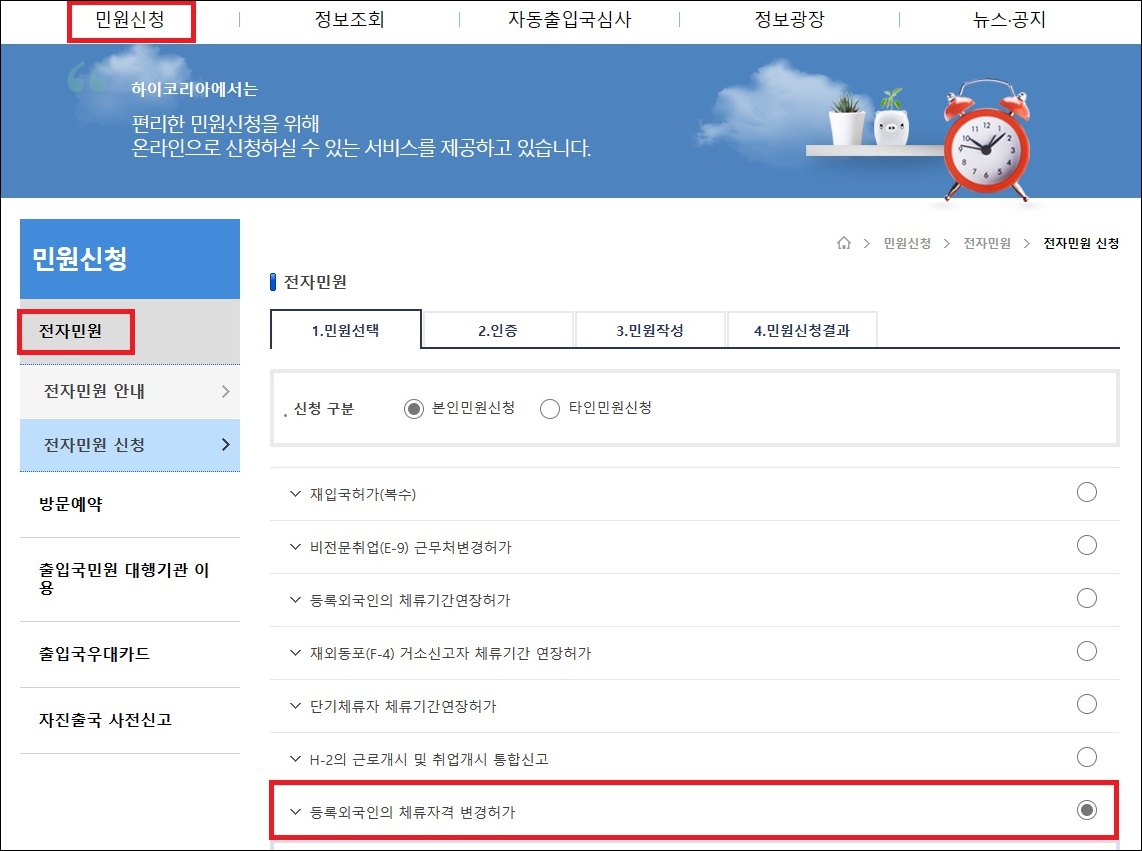The width and height of the screenshot is (1142, 851).
Task: Expand chevron beside 등록외국인의 체류기간연장허가
Action: pyautogui.click(x=295, y=600)
